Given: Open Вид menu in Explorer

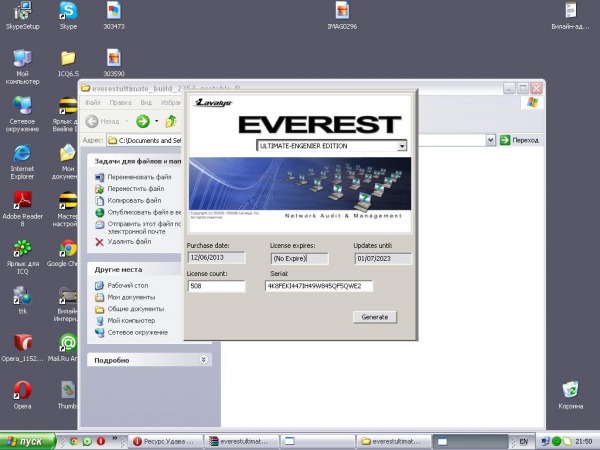Looking at the screenshot, I should coord(146,103).
